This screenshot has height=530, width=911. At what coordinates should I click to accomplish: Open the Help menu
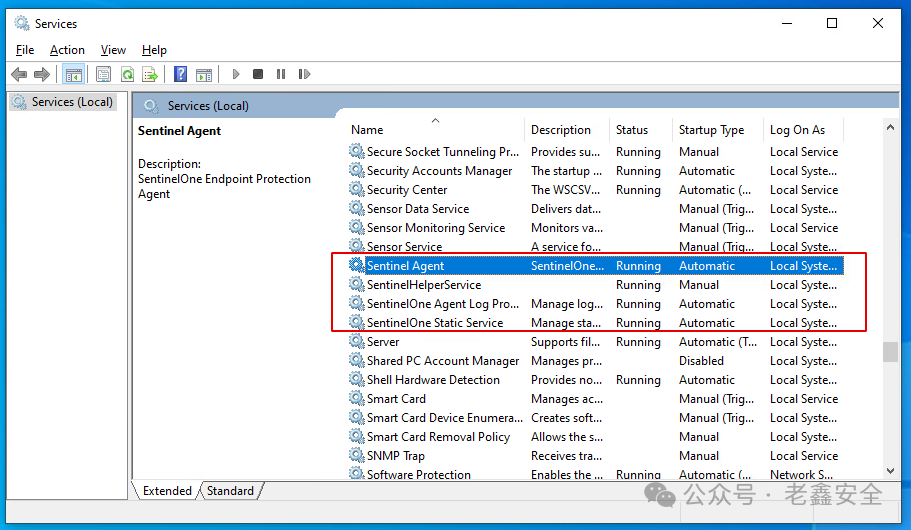point(154,50)
